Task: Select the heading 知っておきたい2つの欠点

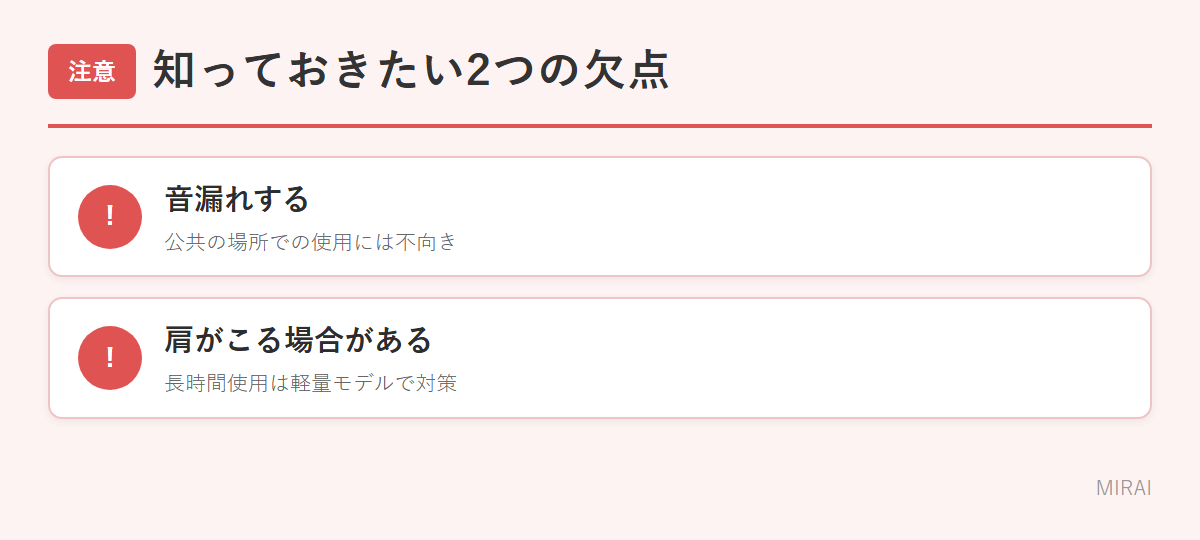Action: pos(411,71)
